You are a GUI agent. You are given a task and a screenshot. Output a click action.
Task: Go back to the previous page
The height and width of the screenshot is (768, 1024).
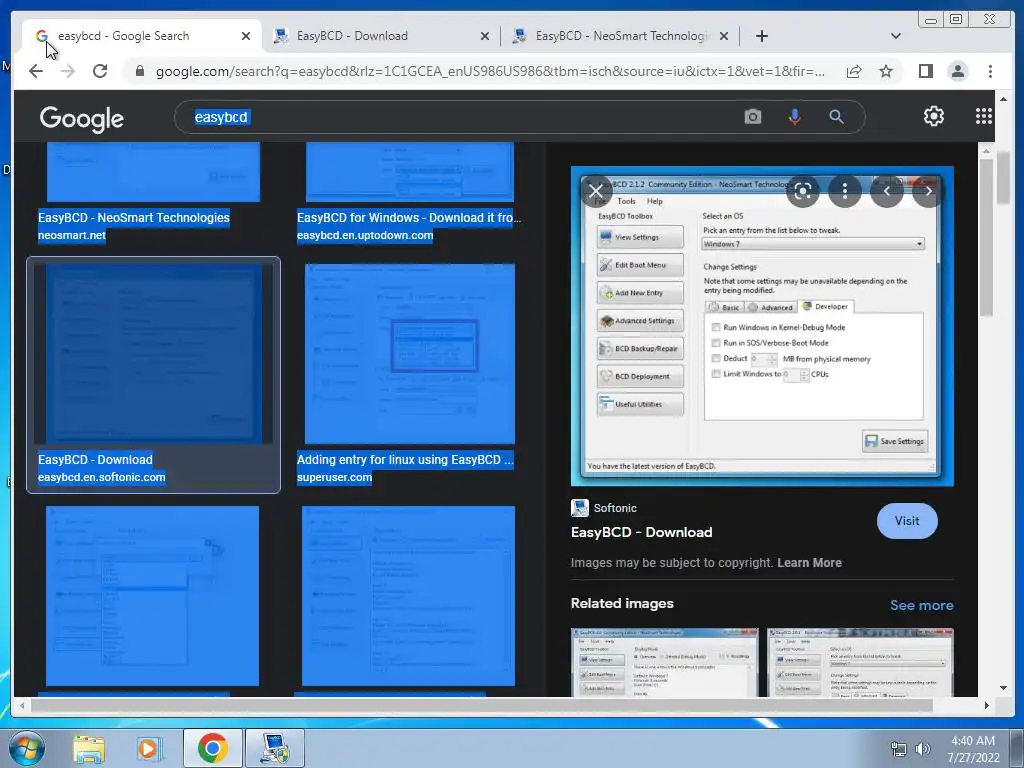coord(36,71)
